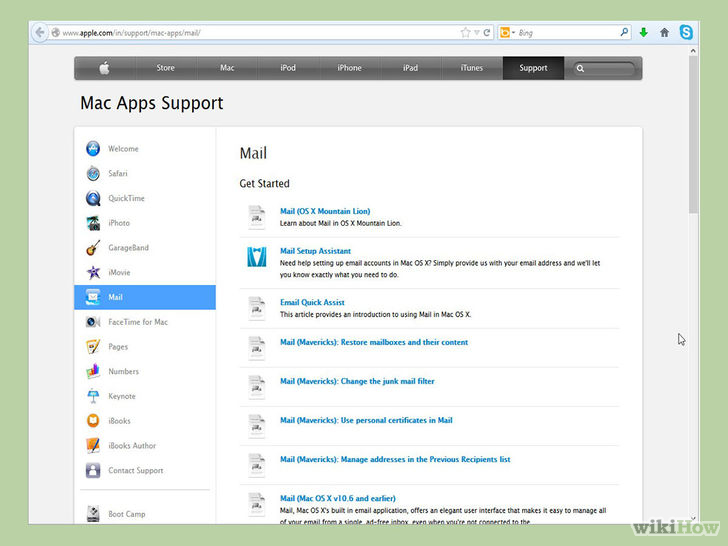Click the Safari compass icon
Screen dimensions: 728x546
coord(93,173)
